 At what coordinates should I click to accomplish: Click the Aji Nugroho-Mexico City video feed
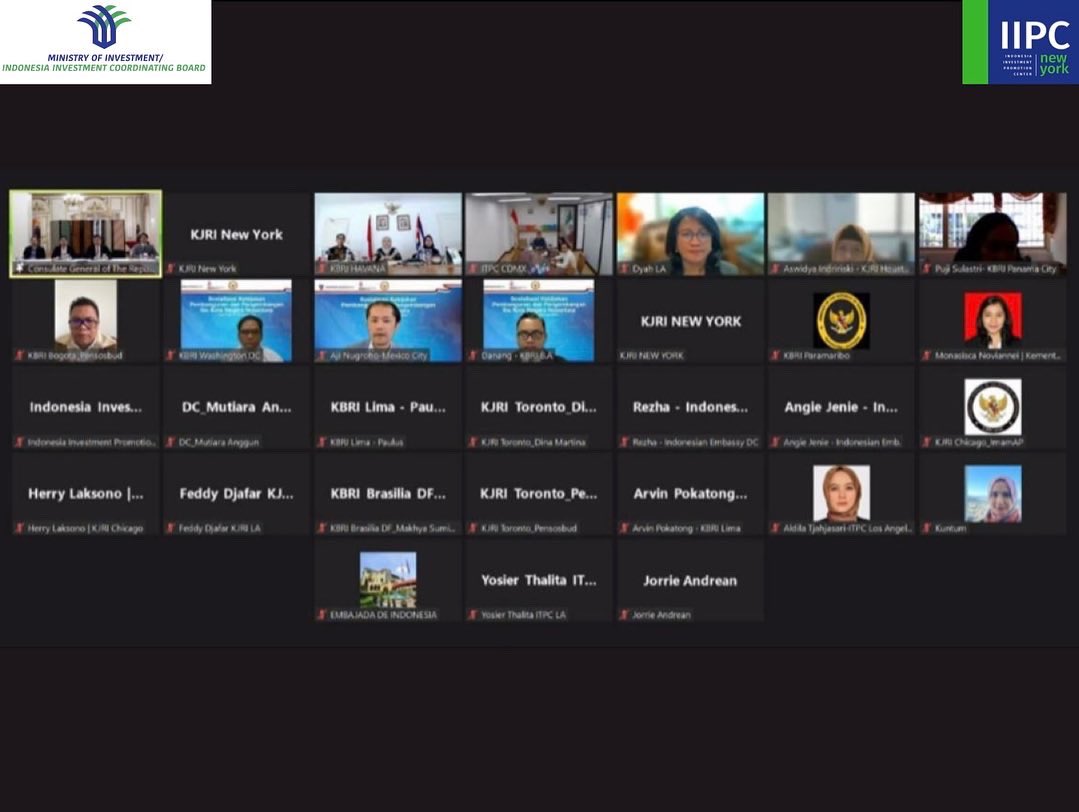tap(388, 320)
